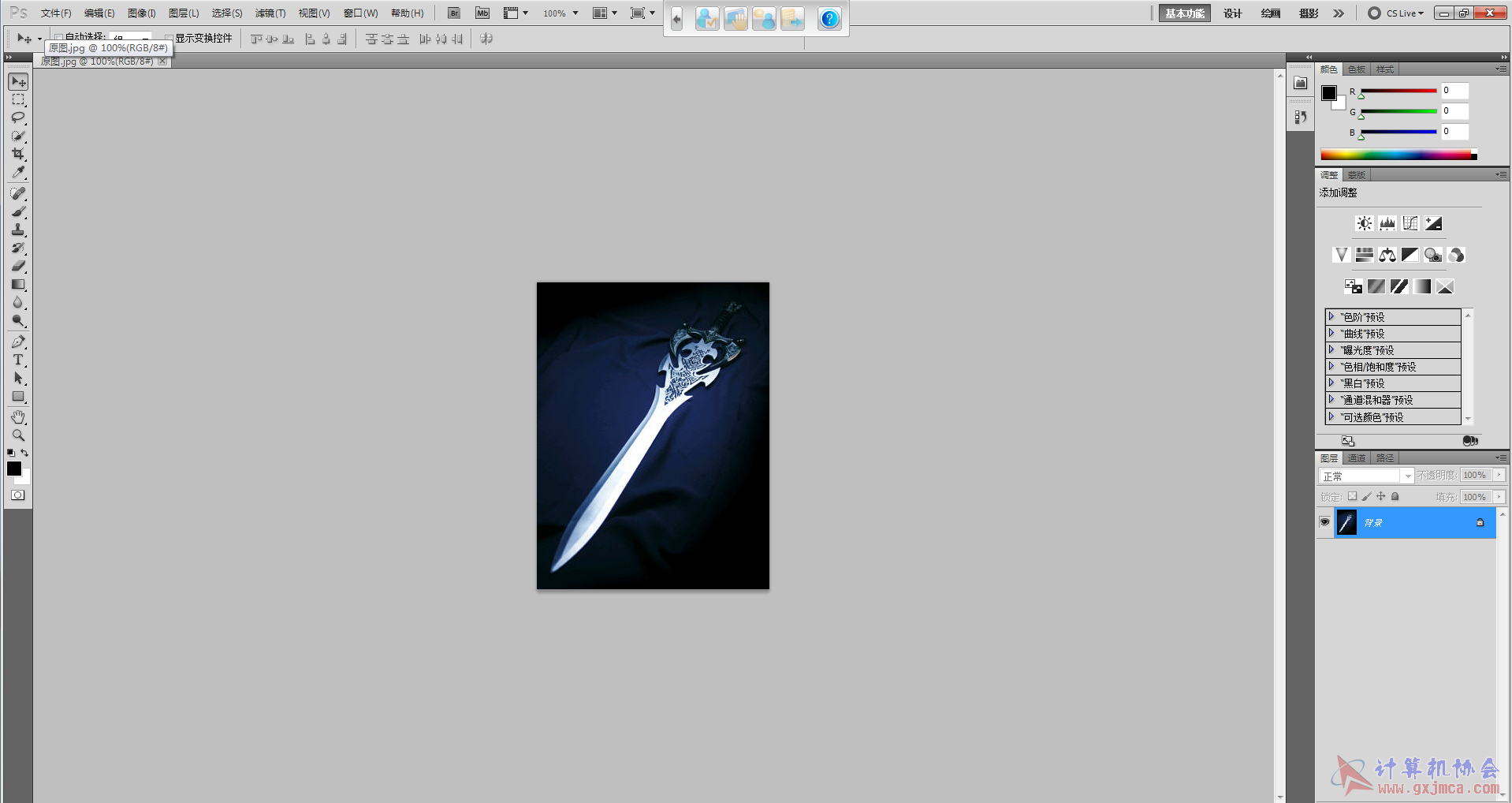The width and height of the screenshot is (1512, 803).
Task: Select the Crop tool
Action: (18, 154)
